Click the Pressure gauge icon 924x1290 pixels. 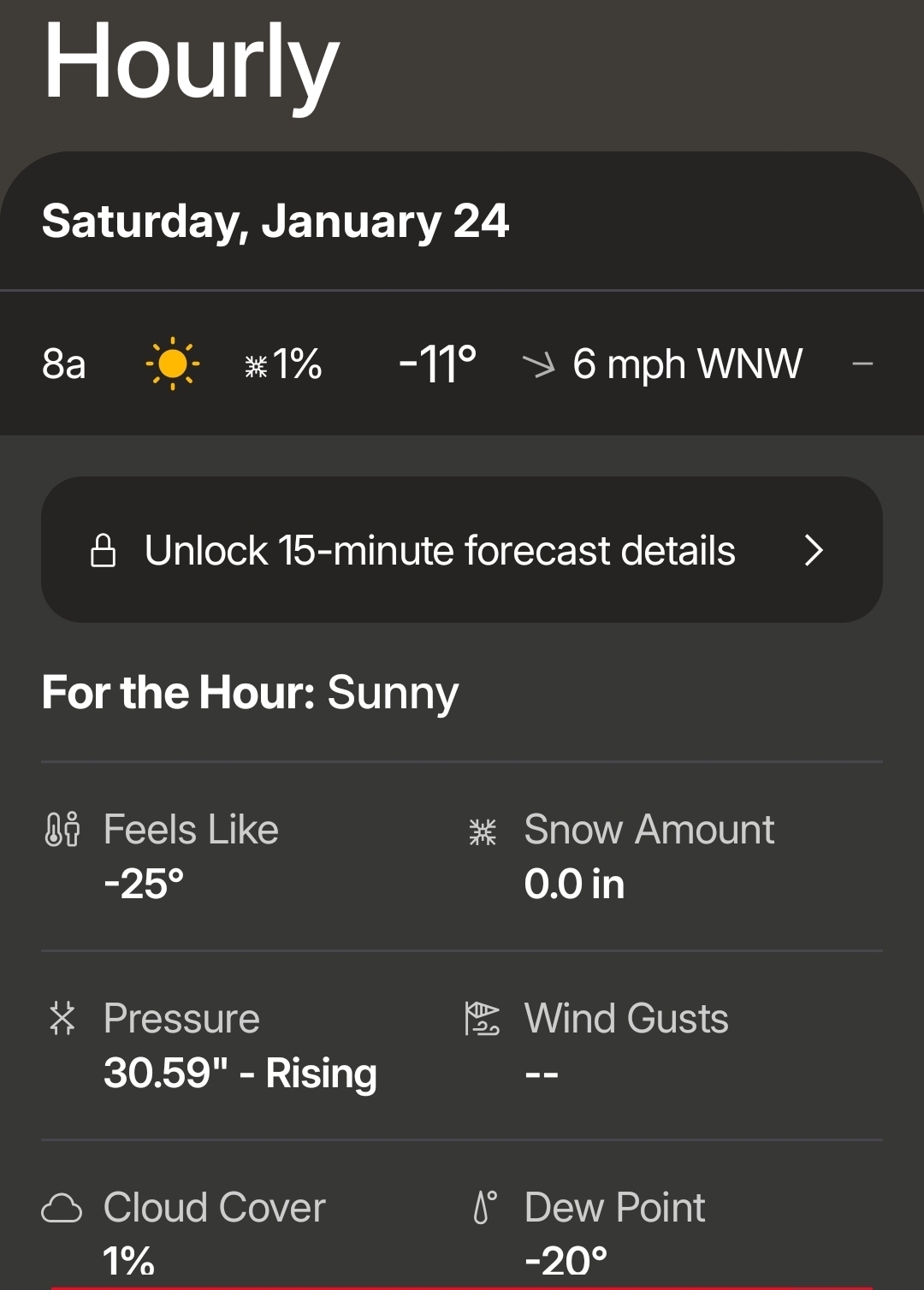(x=62, y=1019)
